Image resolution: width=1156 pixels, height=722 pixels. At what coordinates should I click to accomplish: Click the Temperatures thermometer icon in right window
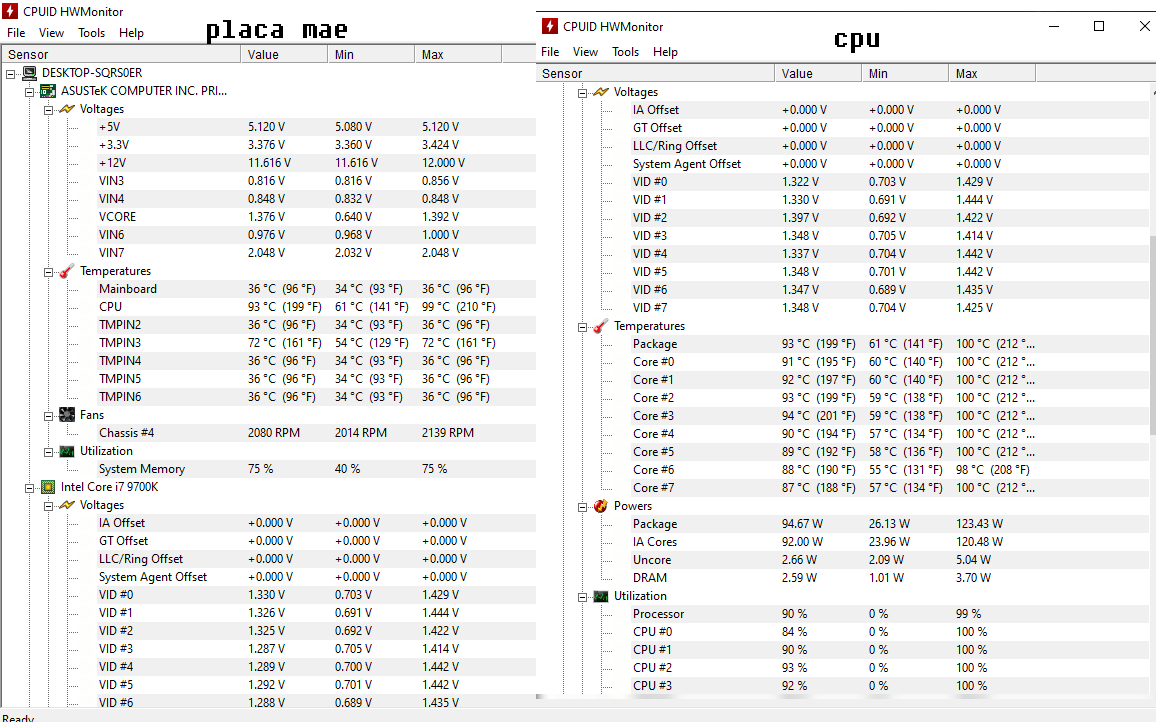point(601,326)
